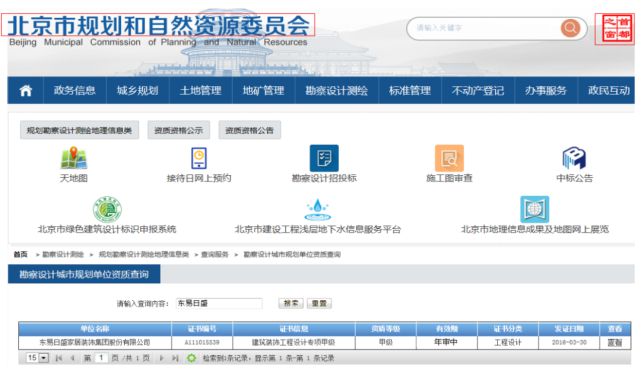Screen dimensions: 641x372
Task: Open 地理信息成果及地图网上展览 globe icon
Action: [534, 209]
